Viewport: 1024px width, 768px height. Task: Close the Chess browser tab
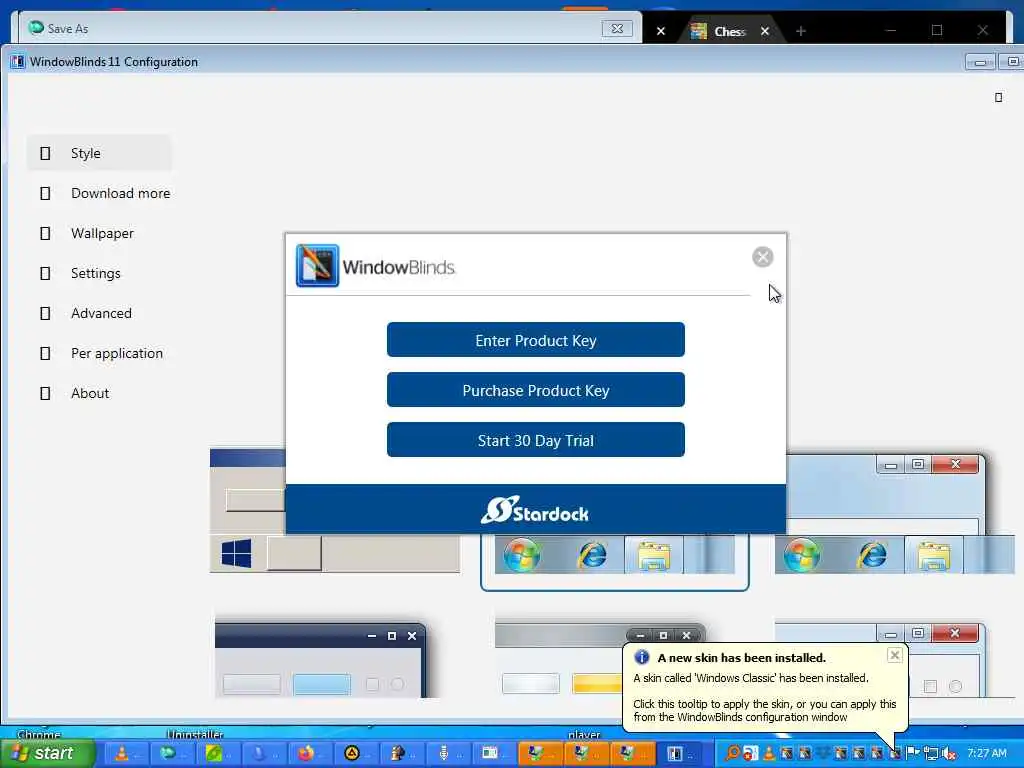[765, 31]
